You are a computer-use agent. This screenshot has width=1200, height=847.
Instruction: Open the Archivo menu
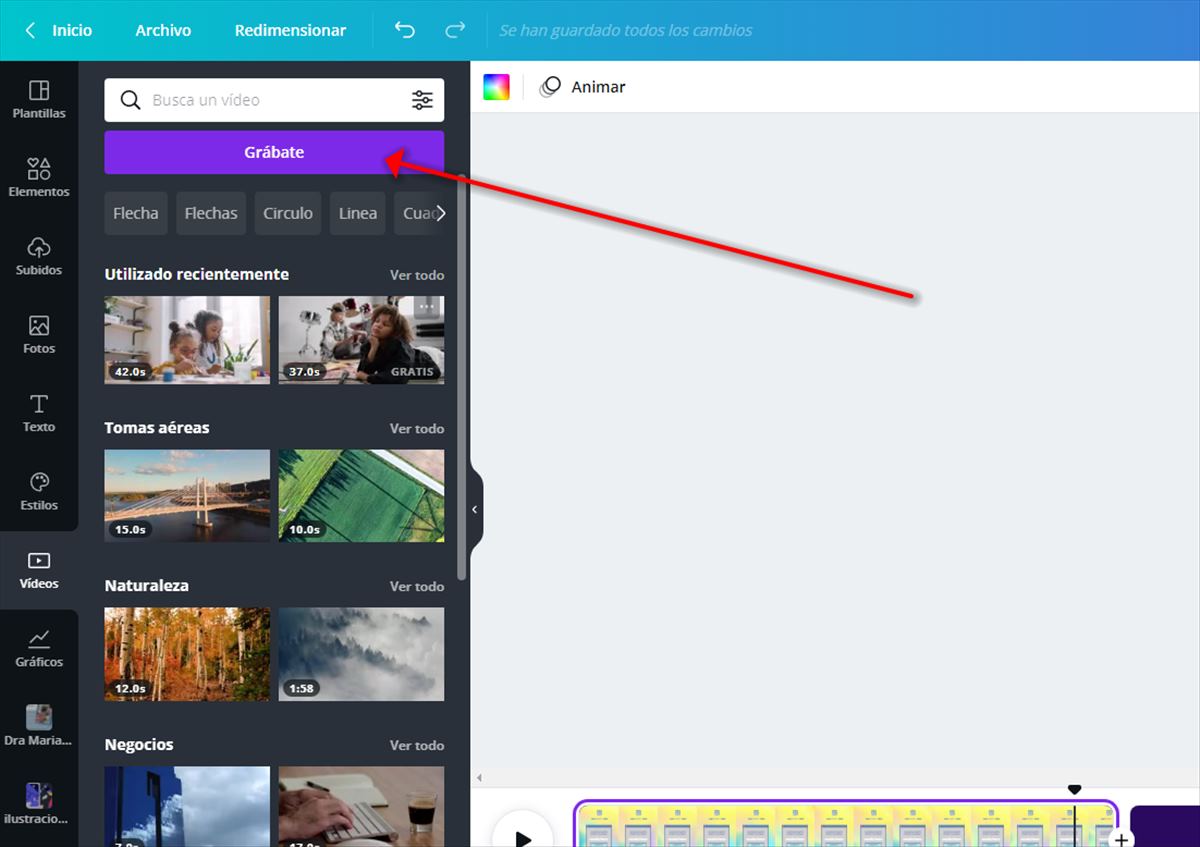163,30
